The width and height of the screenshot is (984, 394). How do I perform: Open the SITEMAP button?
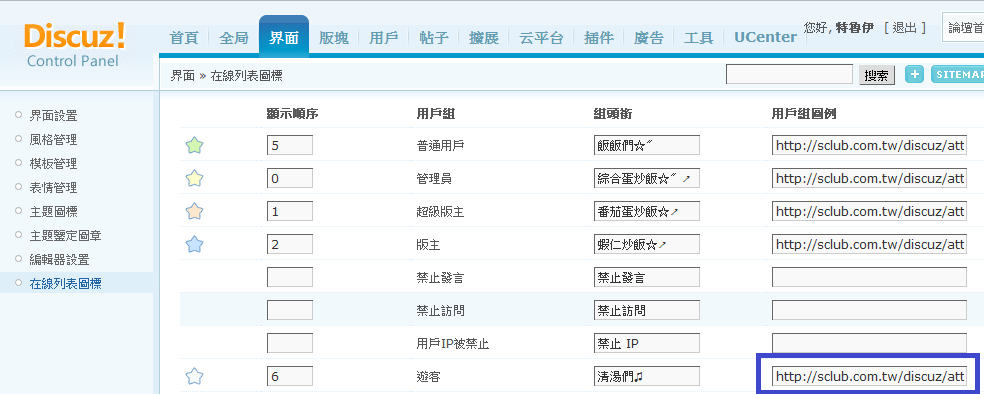coord(958,75)
